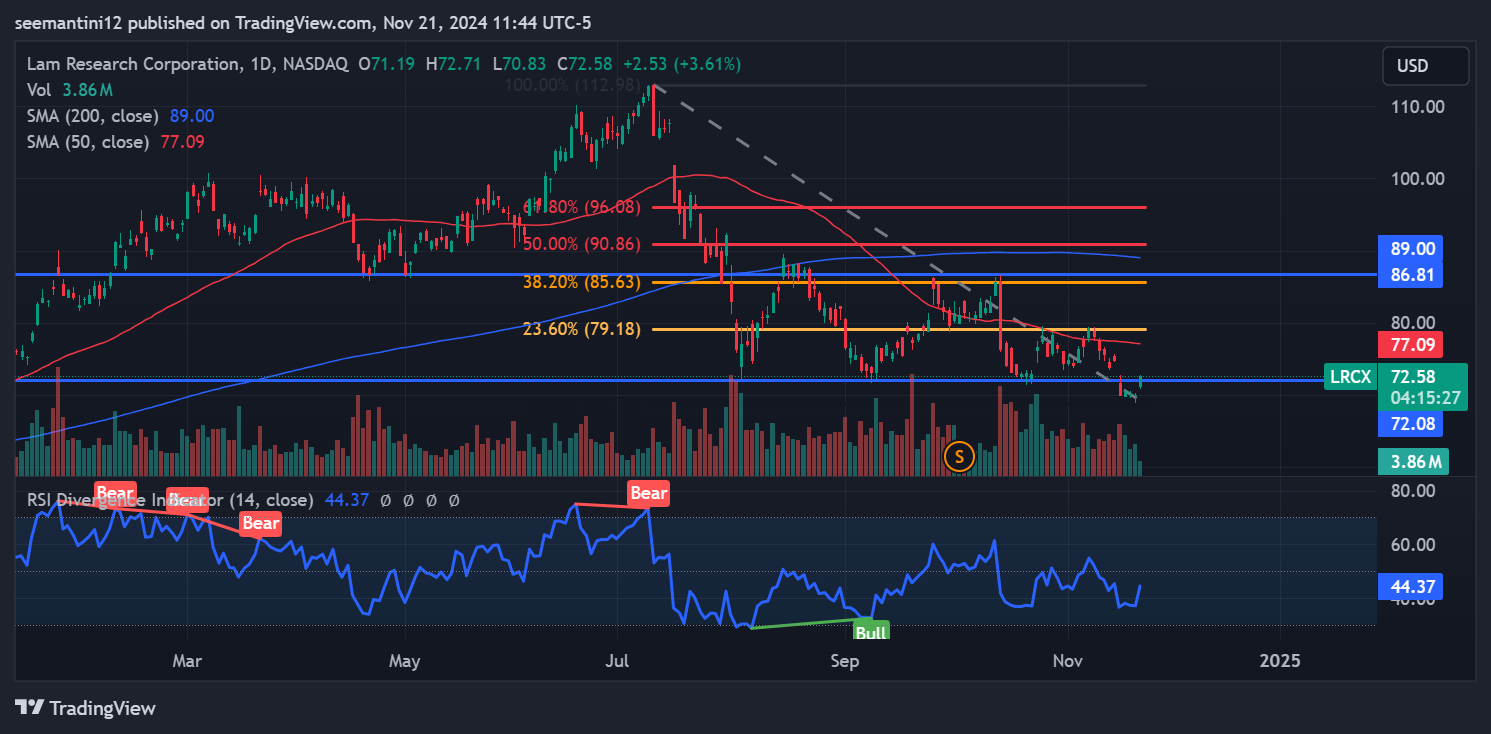Click the 3.86 M volume label
Screen dimensions: 1491x734
pyautogui.click(x=1413, y=461)
